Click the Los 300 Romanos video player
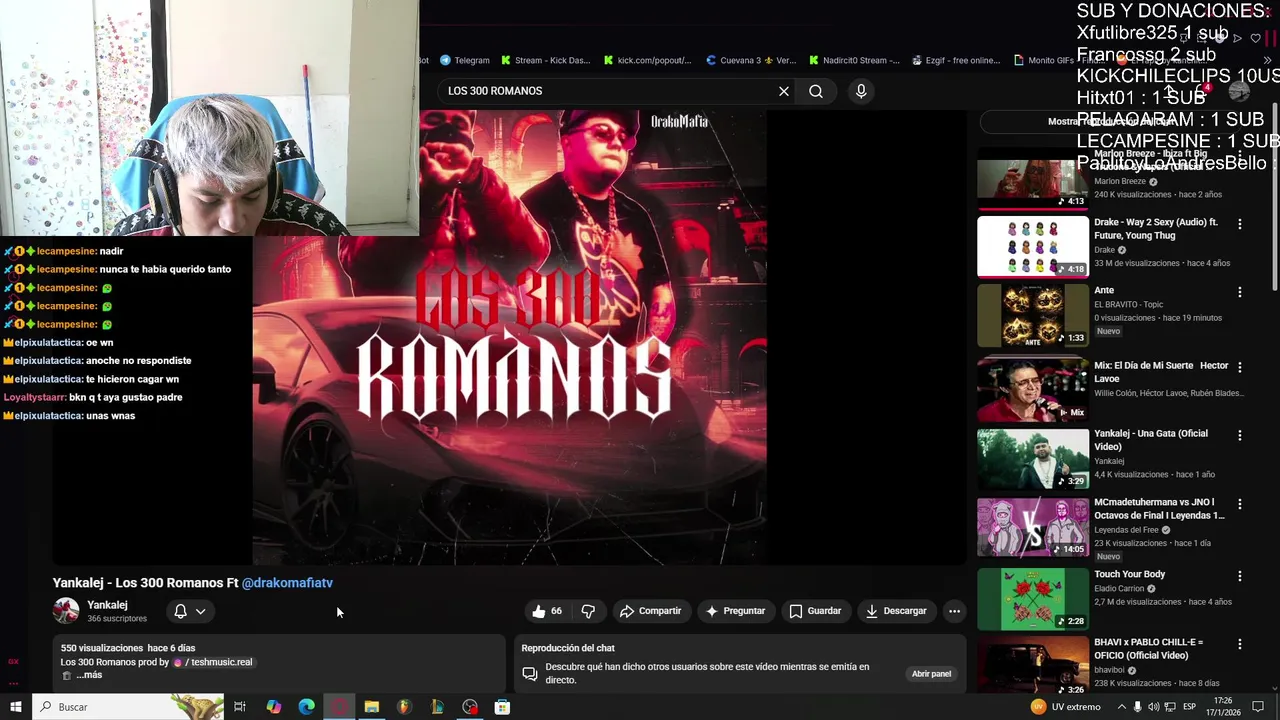1280x720 pixels. pyautogui.click(x=509, y=337)
